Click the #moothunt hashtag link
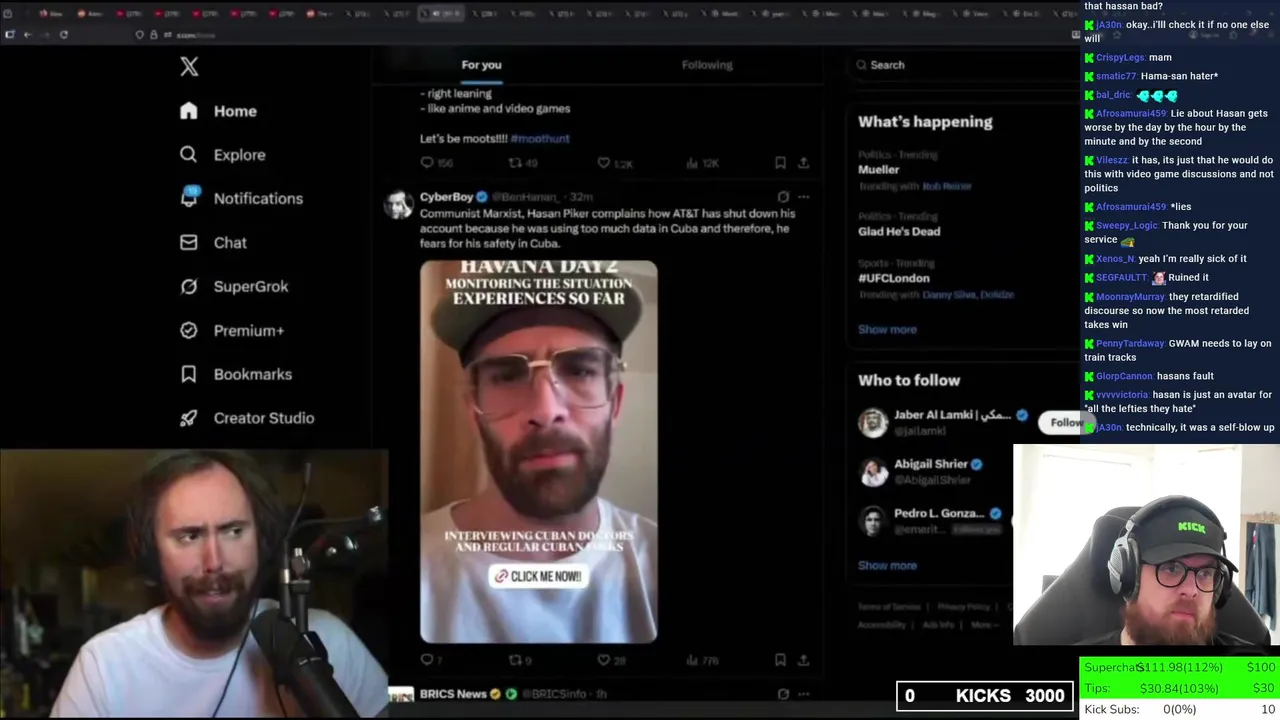Viewport: 1280px width, 720px height. click(x=540, y=139)
